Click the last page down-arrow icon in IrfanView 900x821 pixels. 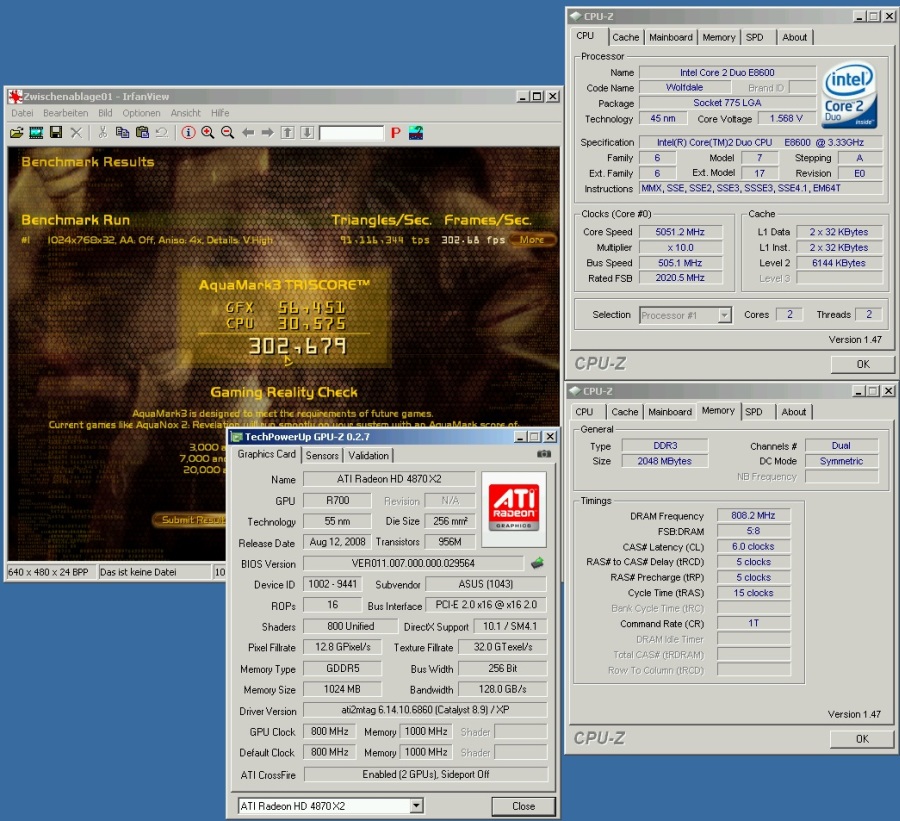click(307, 133)
